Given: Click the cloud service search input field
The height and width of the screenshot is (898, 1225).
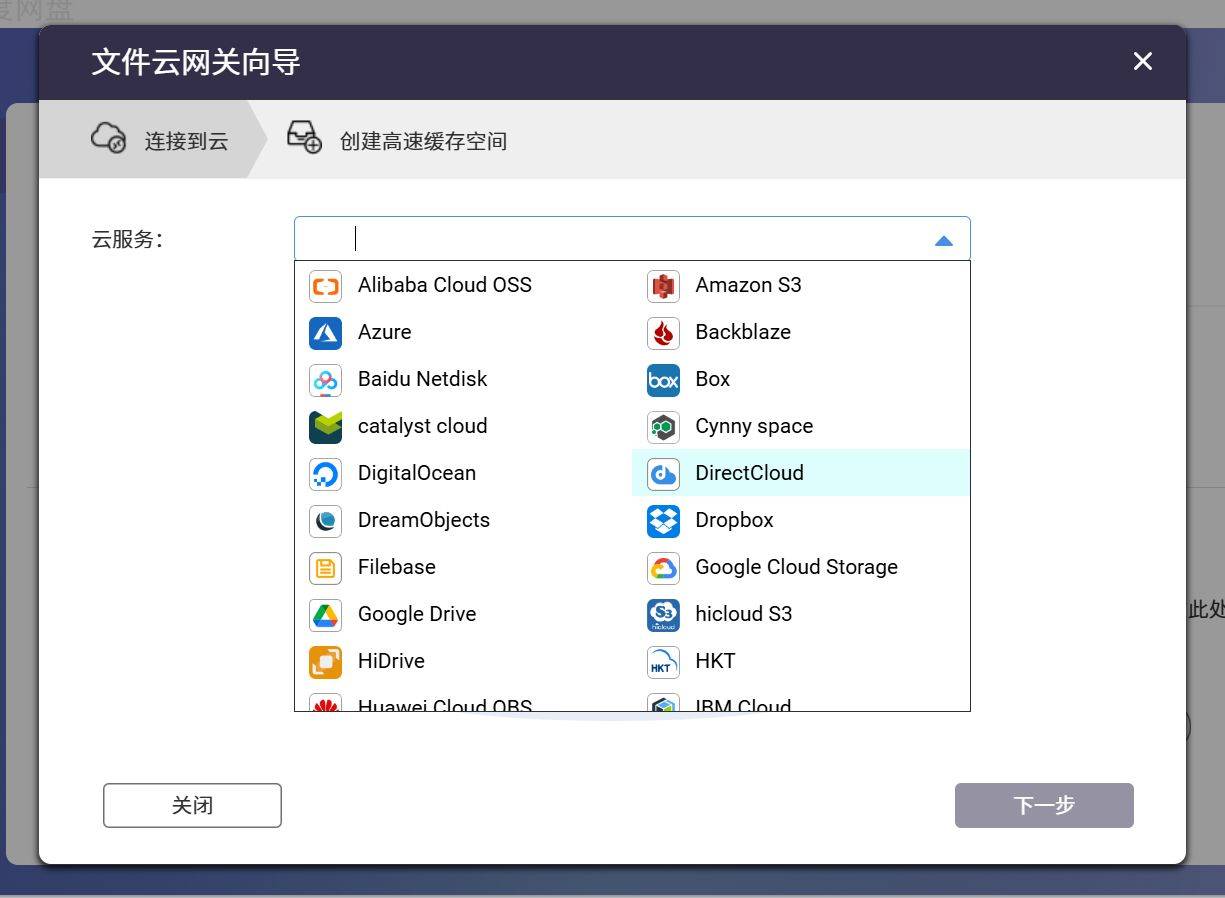Looking at the screenshot, I should tap(632, 239).
